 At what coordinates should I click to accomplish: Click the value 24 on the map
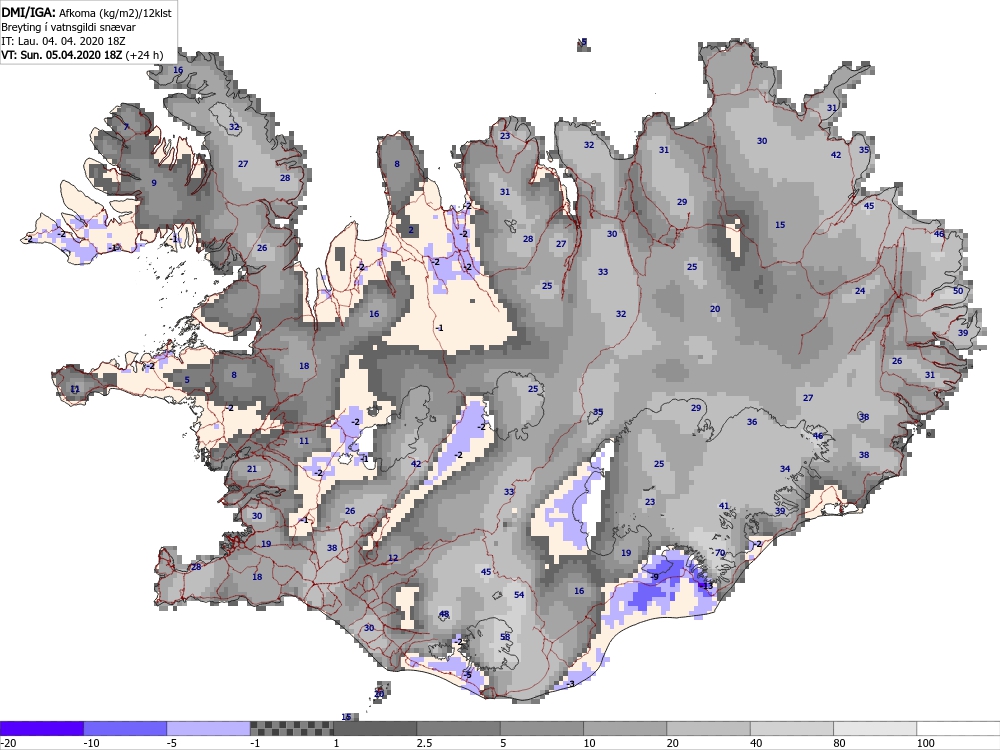coord(860,291)
